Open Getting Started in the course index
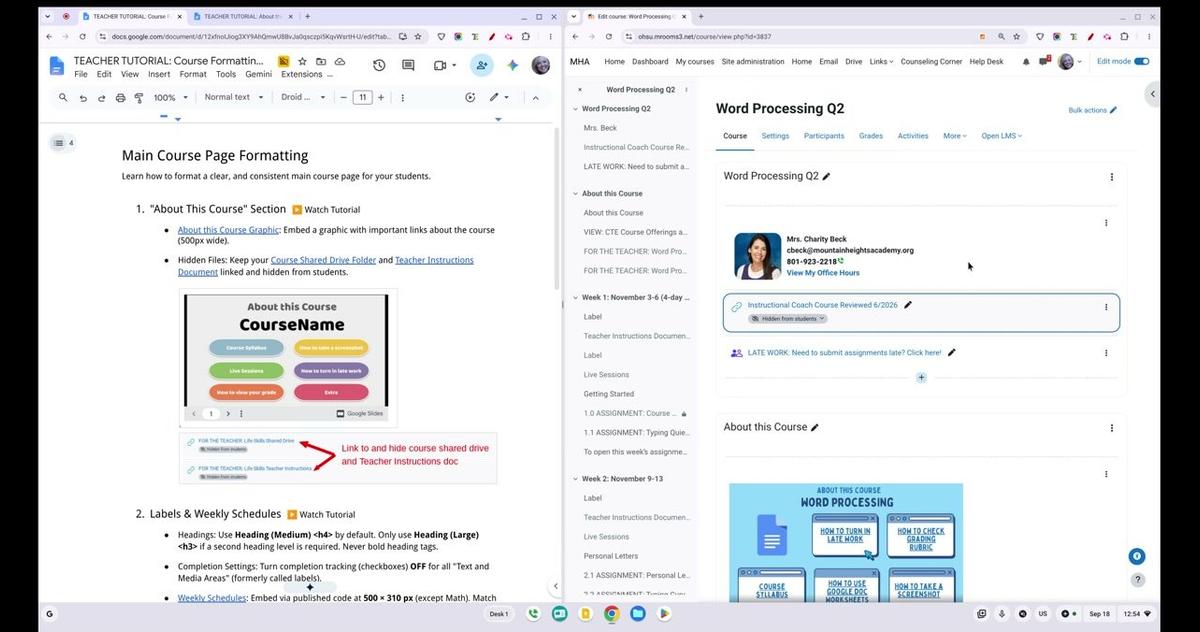 click(609, 394)
